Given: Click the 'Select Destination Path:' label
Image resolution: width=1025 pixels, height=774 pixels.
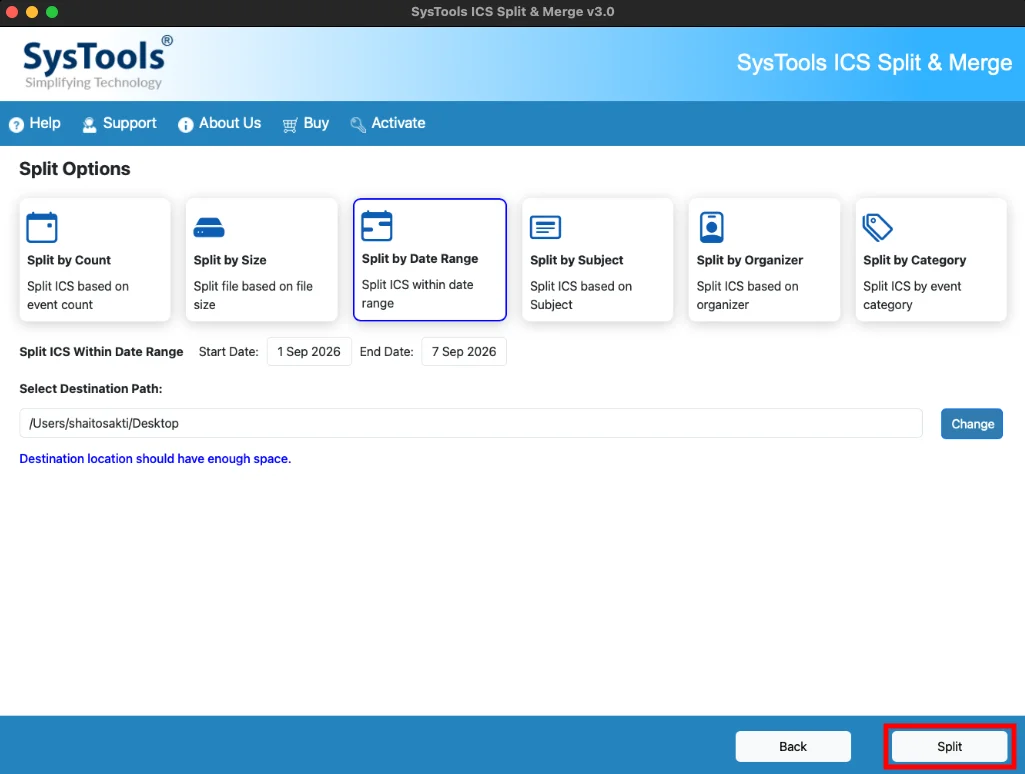Looking at the screenshot, I should (x=91, y=389).
